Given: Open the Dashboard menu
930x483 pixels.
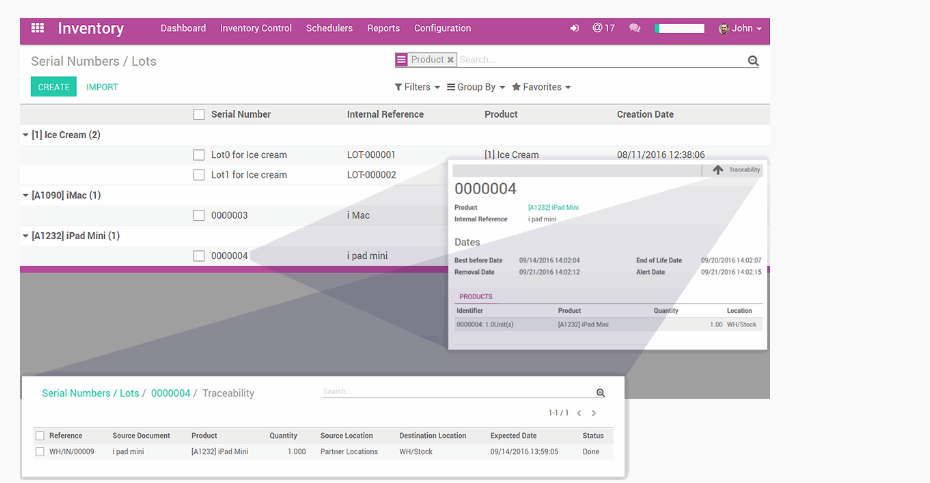Looking at the screenshot, I should pyautogui.click(x=183, y=28).
